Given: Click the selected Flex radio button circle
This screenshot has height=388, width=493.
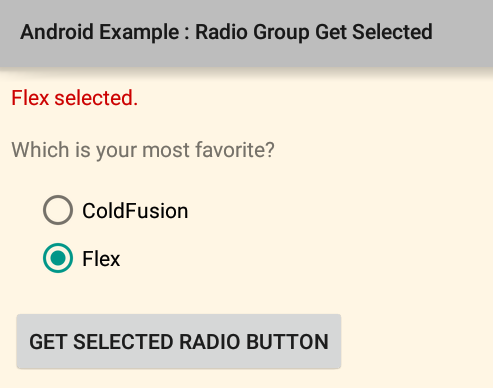Looking at the screenshot, I should 58,258.
